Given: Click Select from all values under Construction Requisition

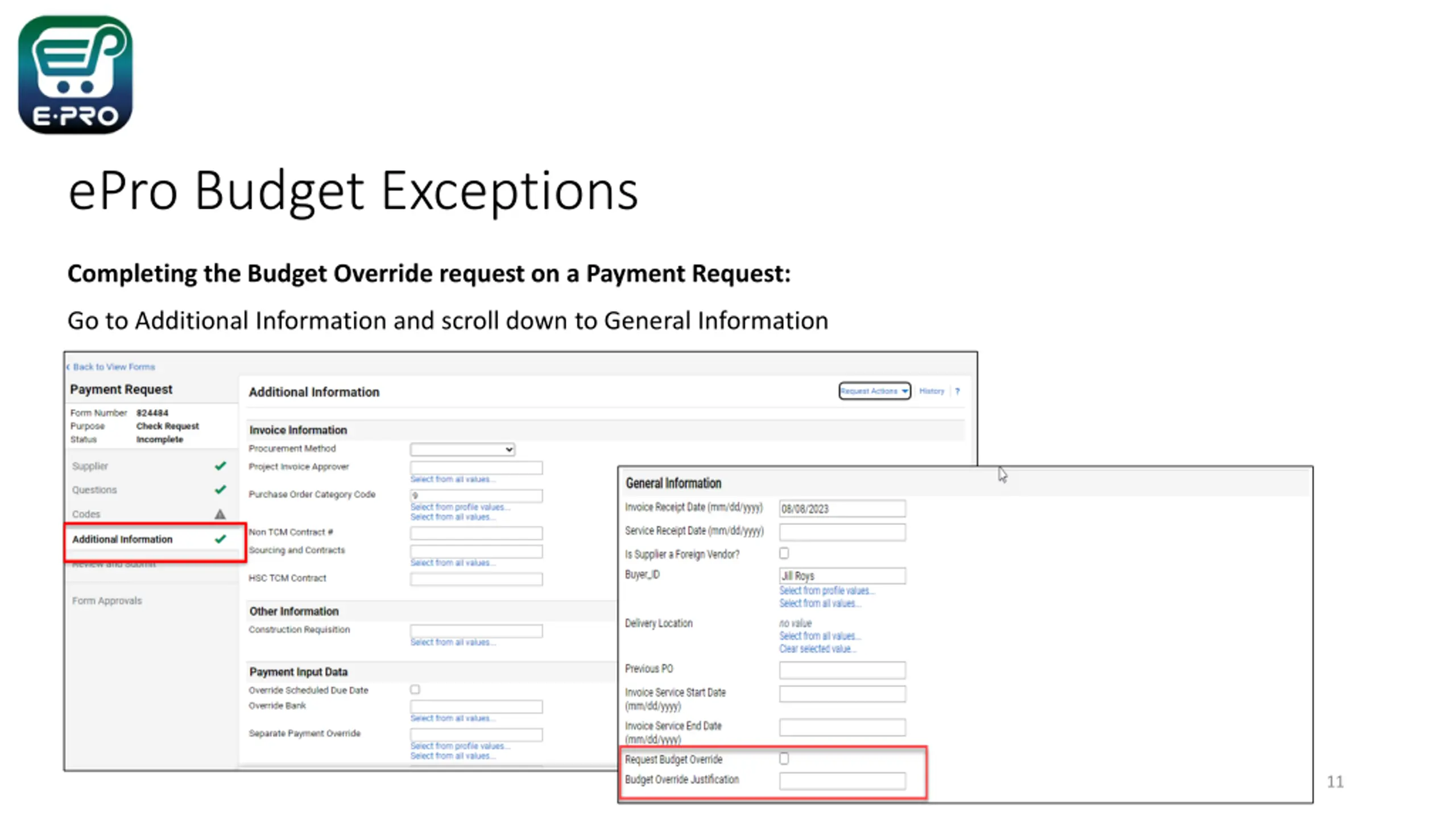Looking at the screenshot, I should tap(453, 642).
